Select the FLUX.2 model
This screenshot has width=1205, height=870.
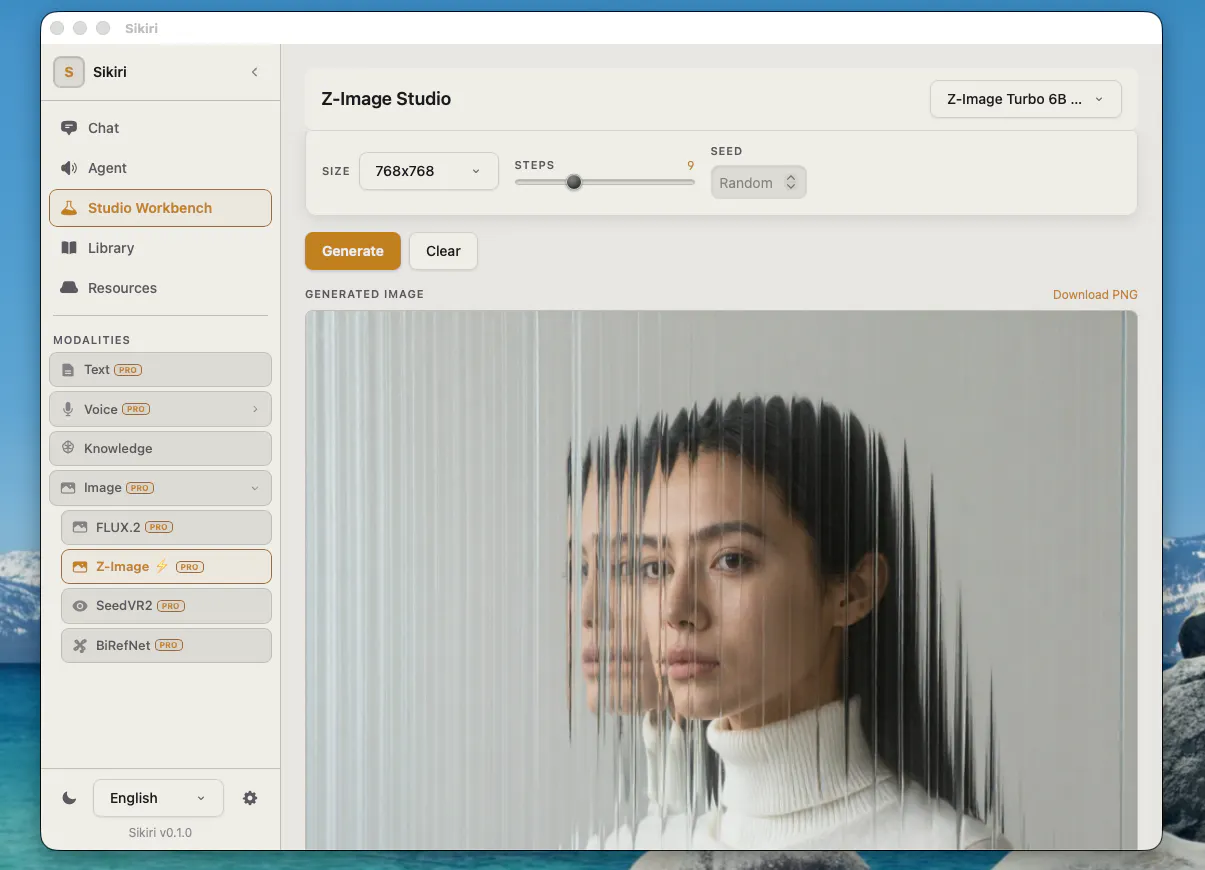(x=166, y=527)
